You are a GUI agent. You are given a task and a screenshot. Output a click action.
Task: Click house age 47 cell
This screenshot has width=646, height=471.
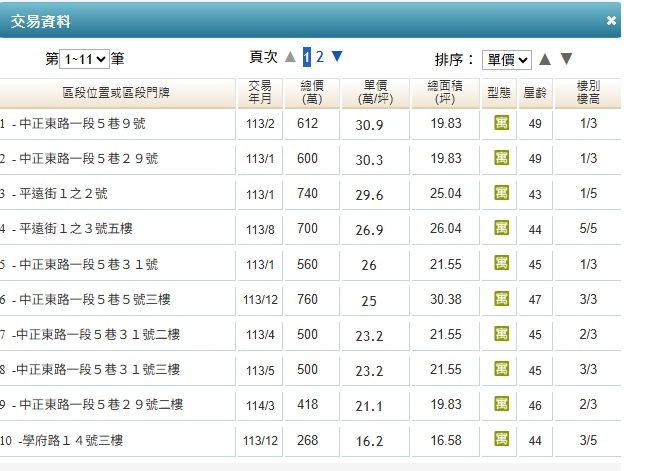(535, 300)
